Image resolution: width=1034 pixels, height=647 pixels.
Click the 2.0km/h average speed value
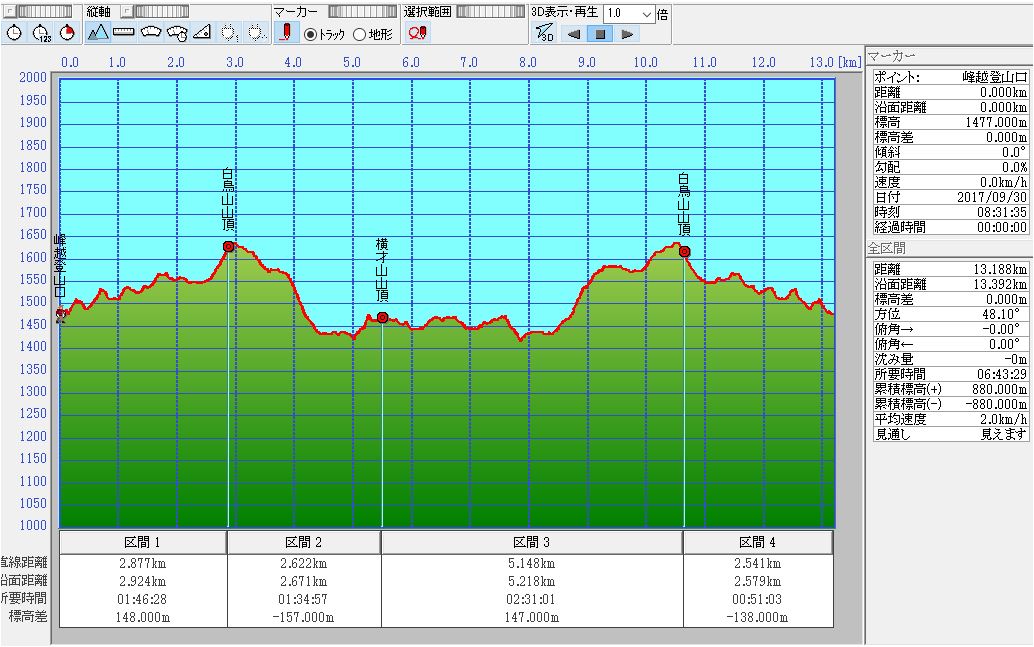point(1004,419)
